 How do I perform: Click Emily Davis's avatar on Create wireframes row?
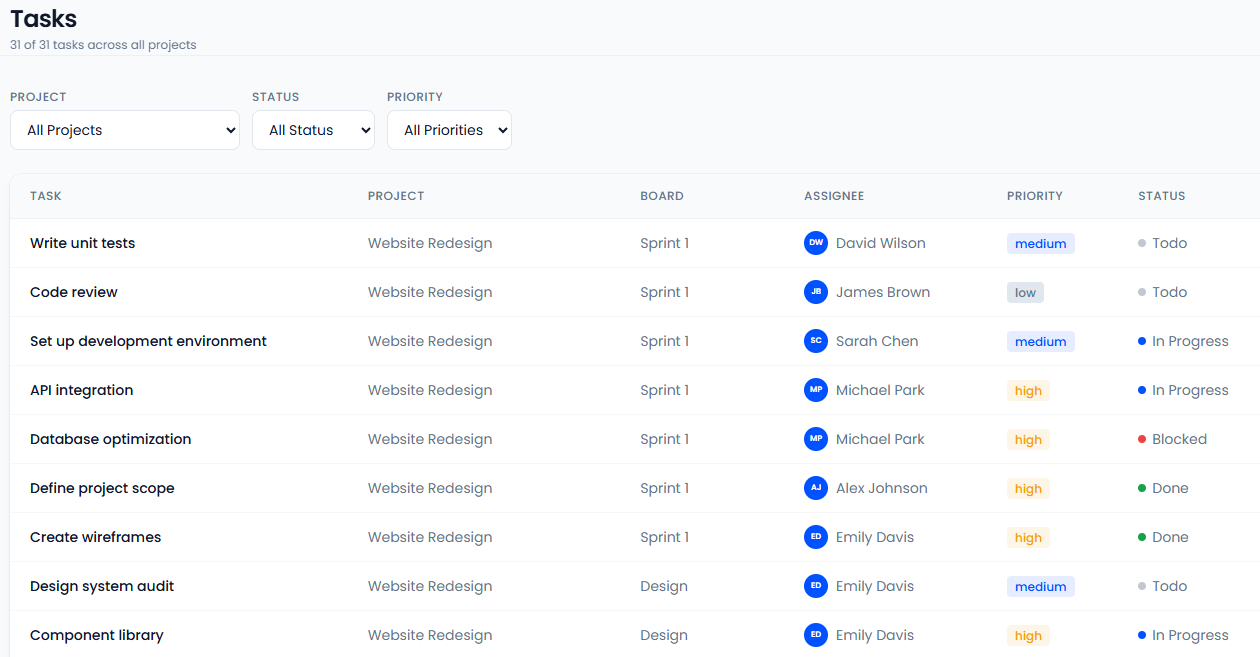coord(816,537)
